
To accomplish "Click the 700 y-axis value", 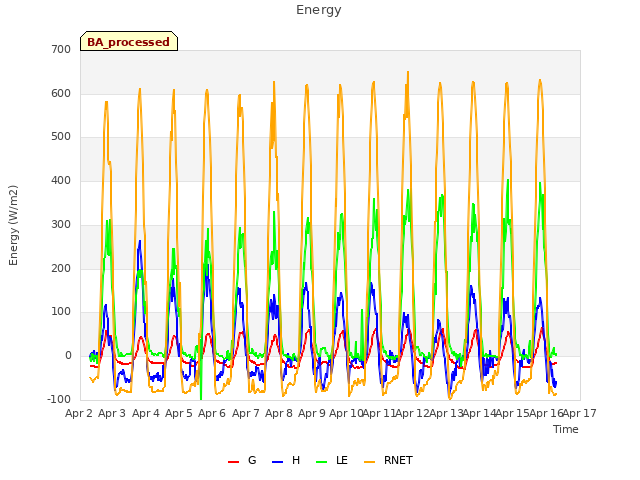I will (61, 49).
